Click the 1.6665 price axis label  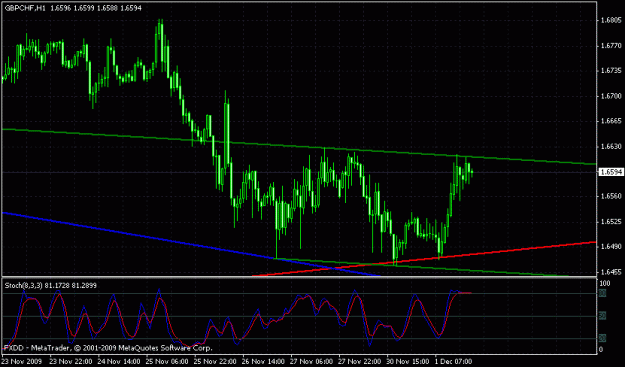pos(611,121)
